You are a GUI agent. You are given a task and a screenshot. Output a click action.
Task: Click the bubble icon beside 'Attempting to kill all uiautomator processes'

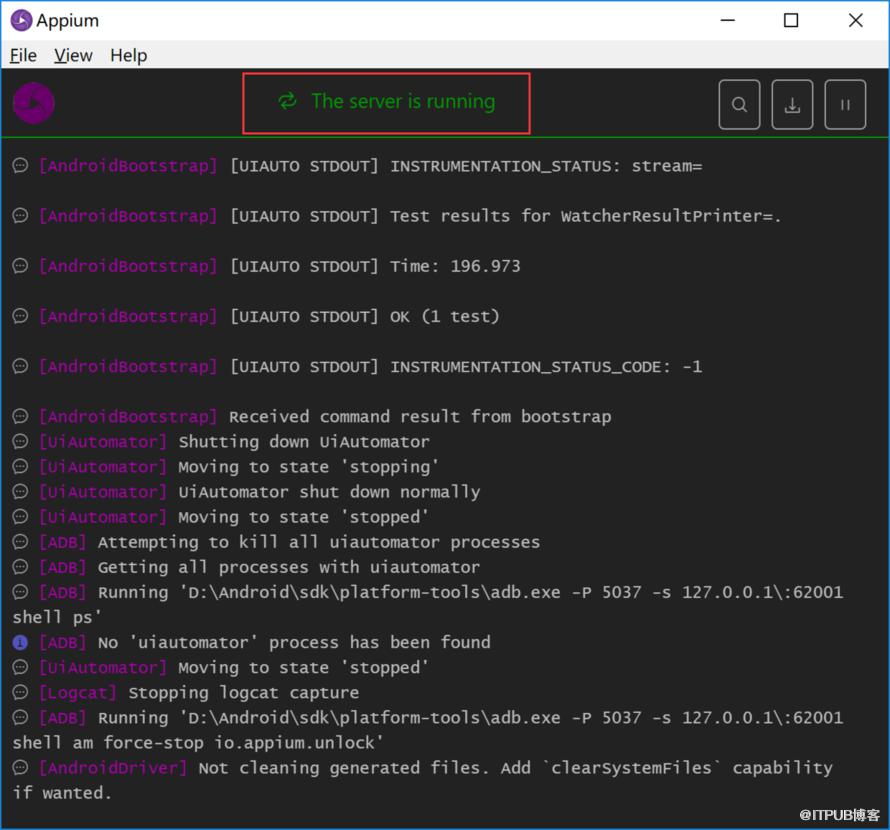[x=20, y=542]
